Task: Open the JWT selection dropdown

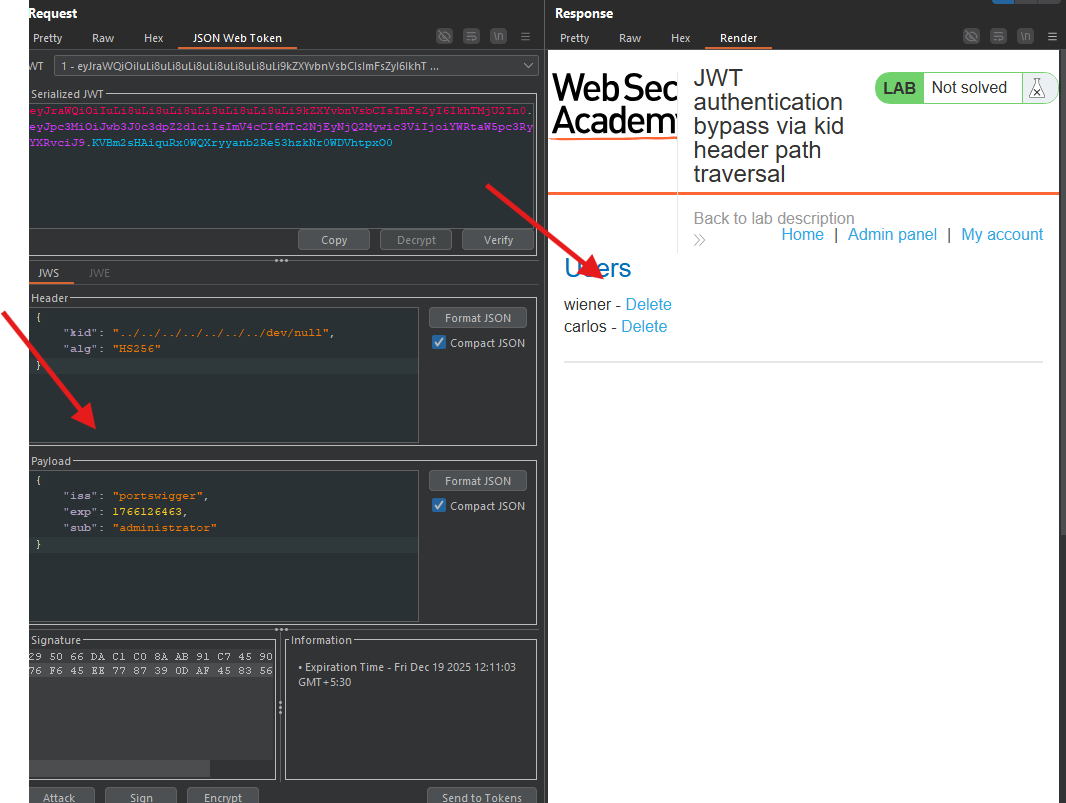Action: coord(296,66)
